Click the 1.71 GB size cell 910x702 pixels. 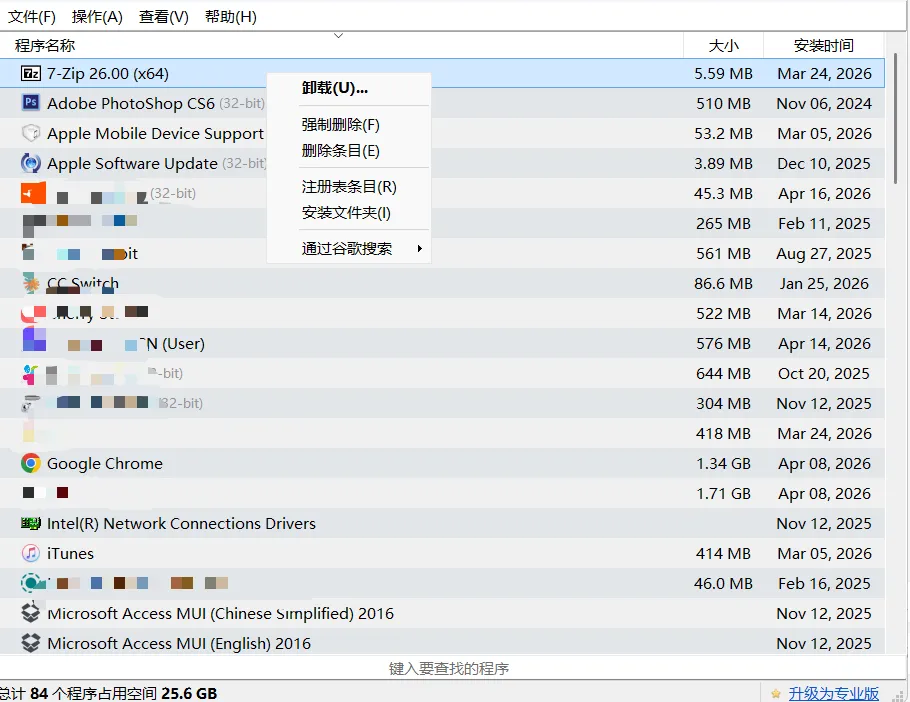[723, 493]
